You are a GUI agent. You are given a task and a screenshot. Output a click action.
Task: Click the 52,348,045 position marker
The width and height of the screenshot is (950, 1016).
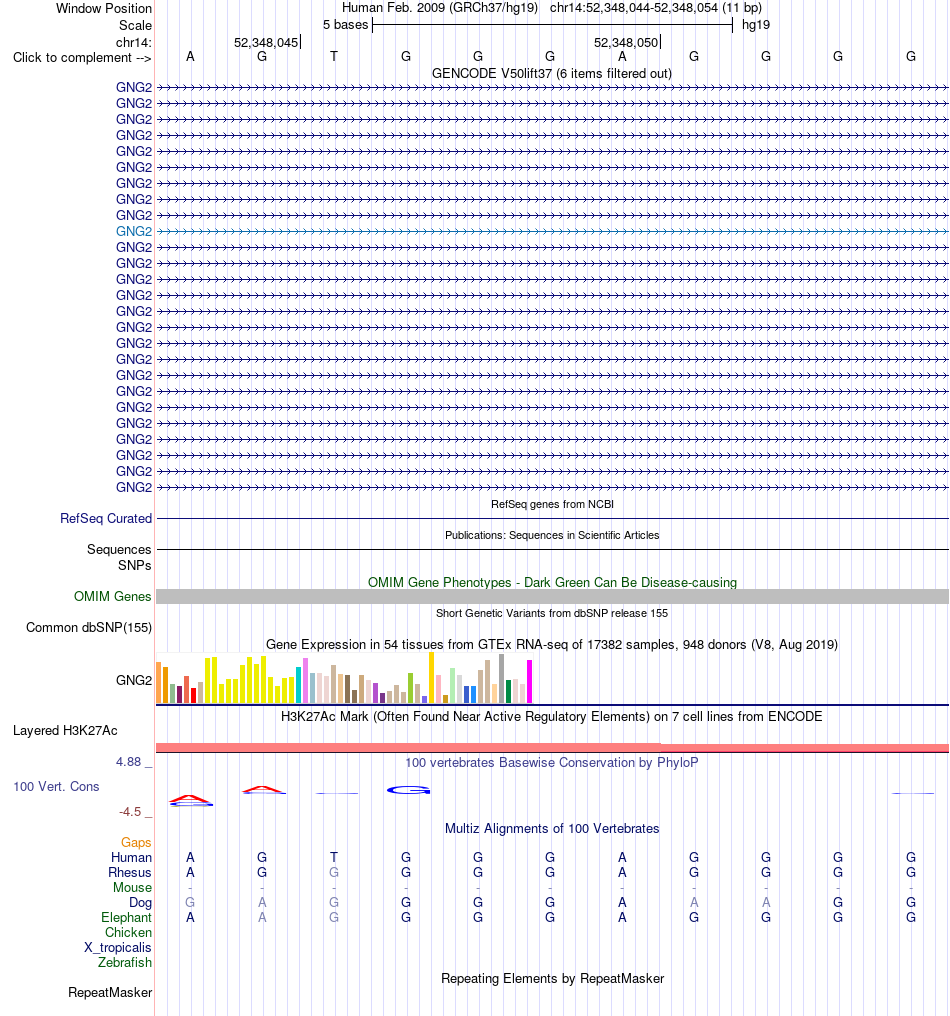[x=266, y=42]
